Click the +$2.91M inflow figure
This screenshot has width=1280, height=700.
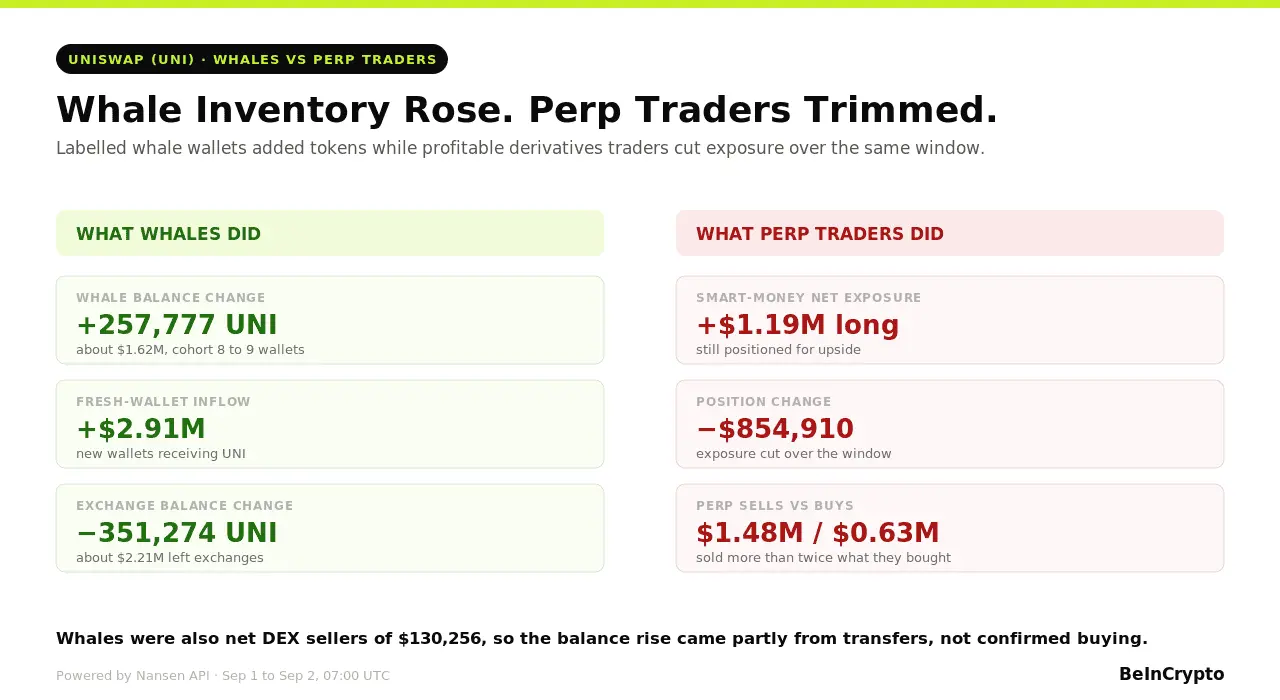141,429
